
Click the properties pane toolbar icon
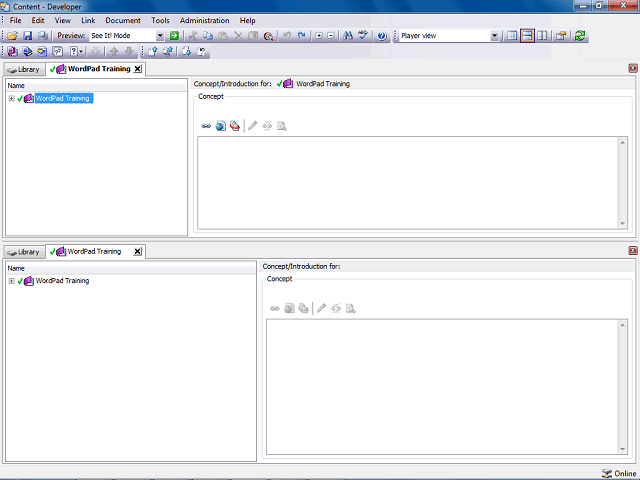(x=561, y=36)
